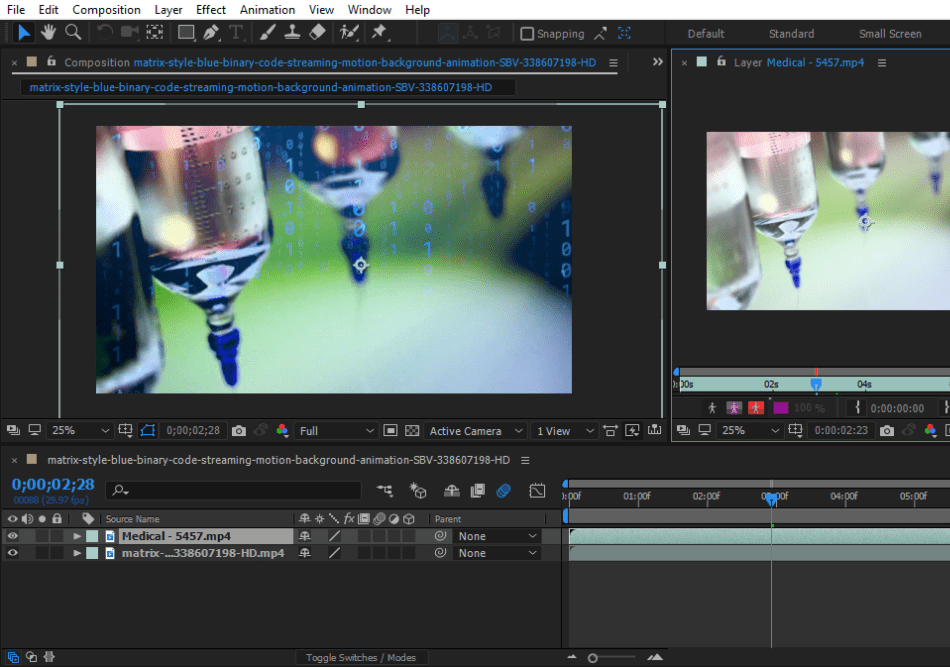
Task: Click Toggle Switches / Modes button
Action: [x=360, y=658]
